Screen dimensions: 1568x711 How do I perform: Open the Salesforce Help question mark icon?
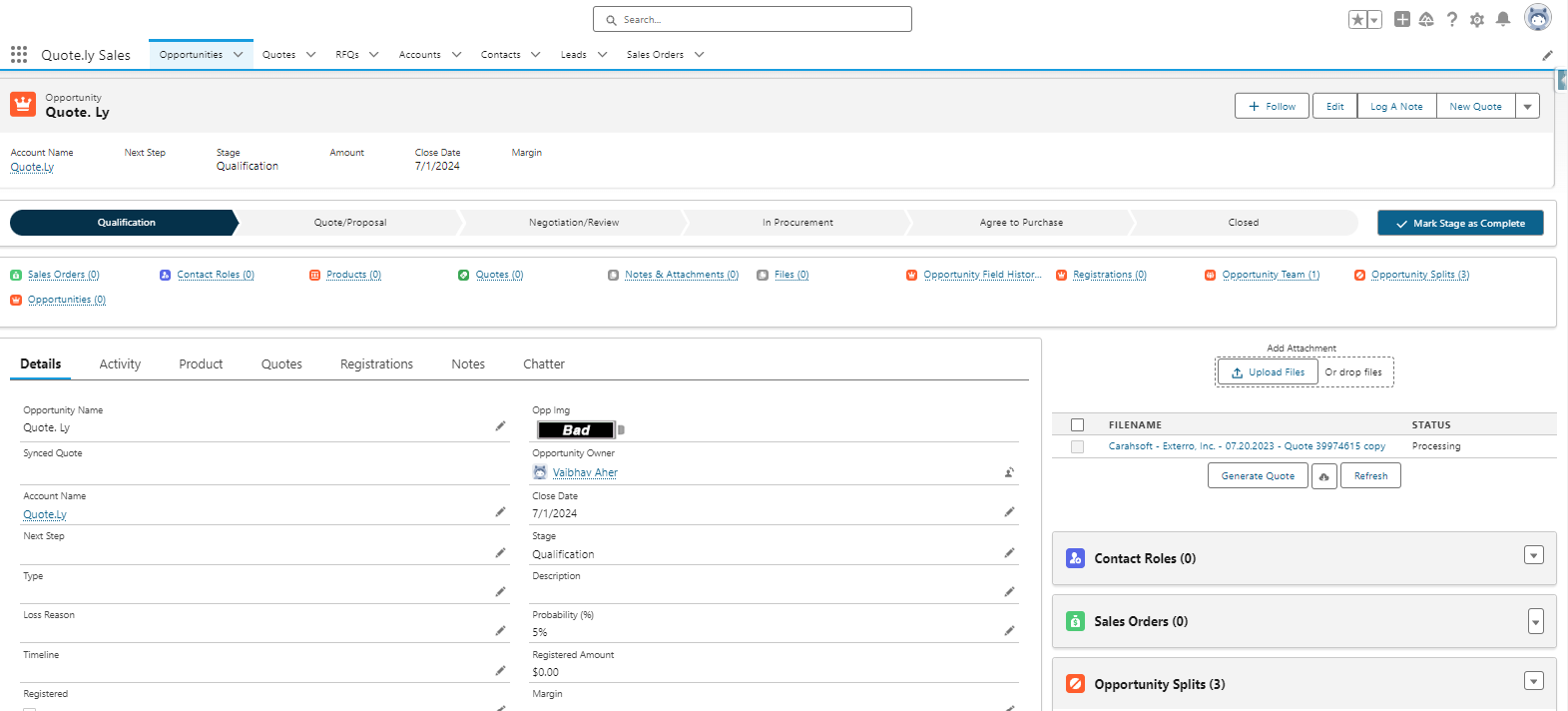1452,19
